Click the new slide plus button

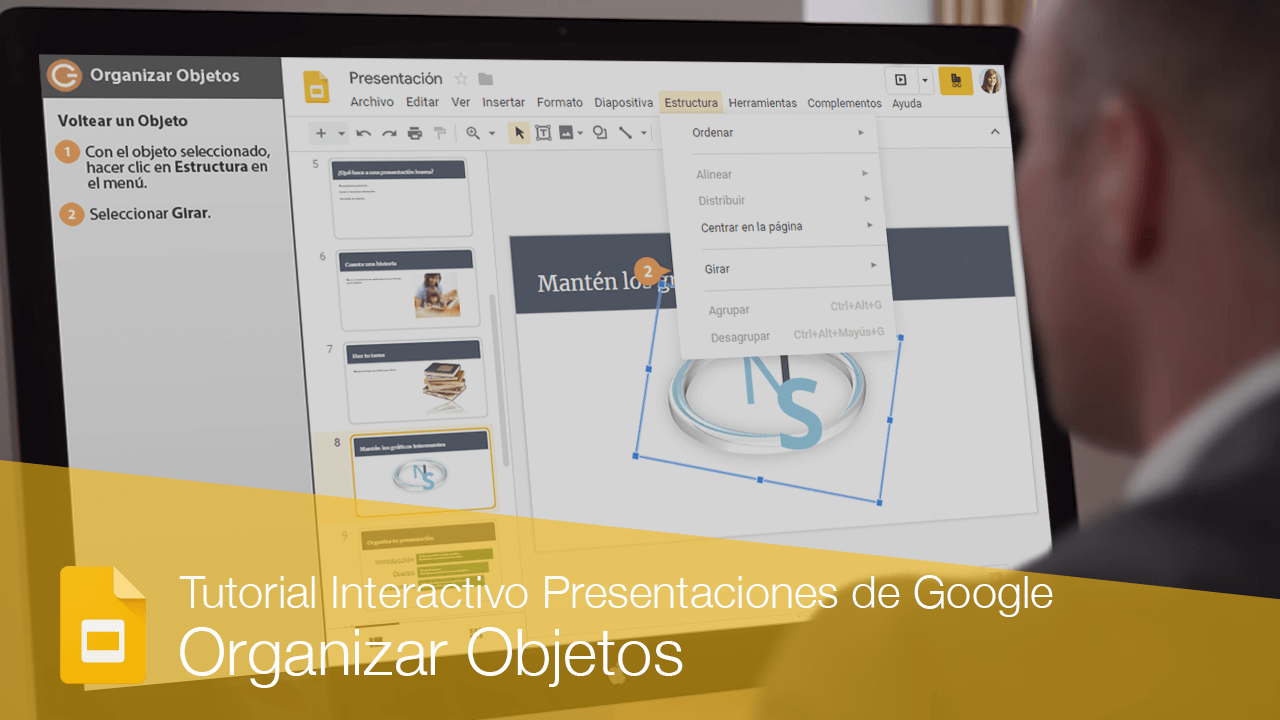click(321, 133)
